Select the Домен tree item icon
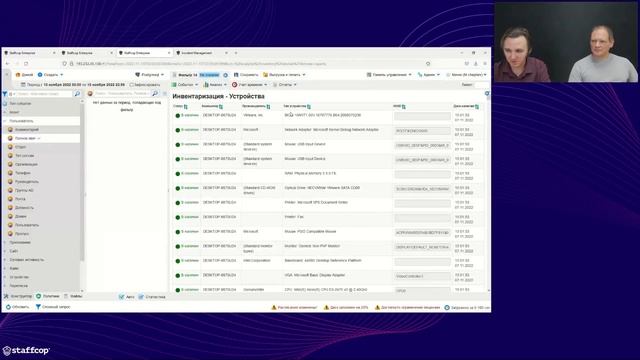This screenshot has width=640, height=360. pos(11,216)
